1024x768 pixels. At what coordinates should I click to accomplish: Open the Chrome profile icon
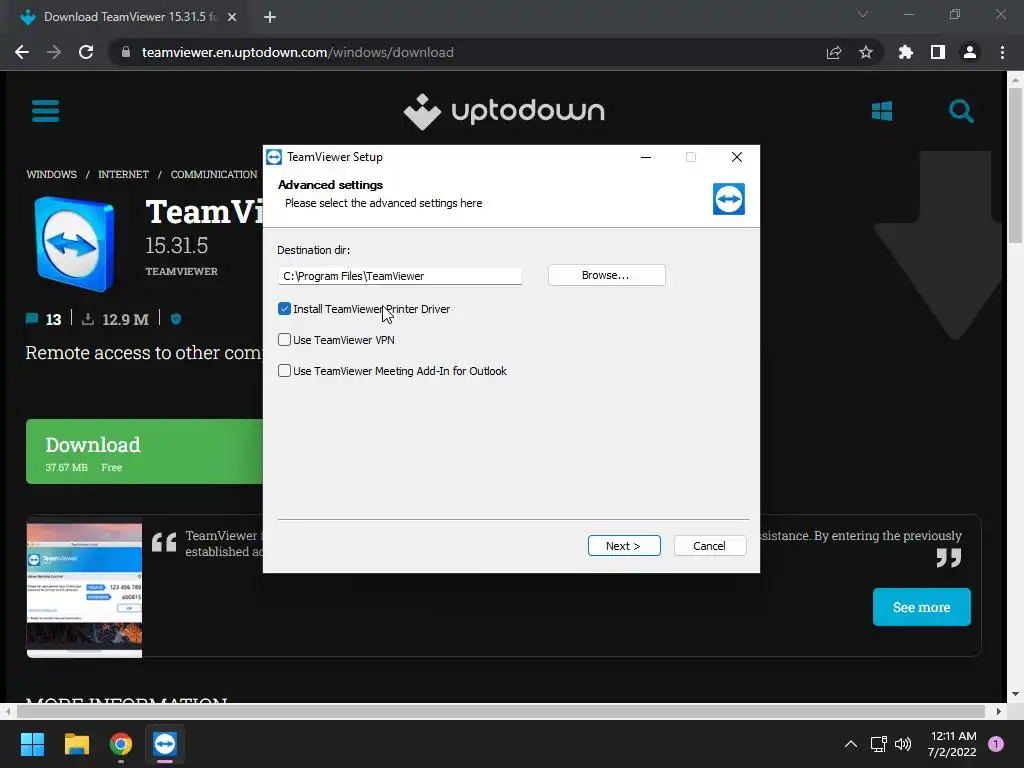pyautogui.click(x=970, y=52)
